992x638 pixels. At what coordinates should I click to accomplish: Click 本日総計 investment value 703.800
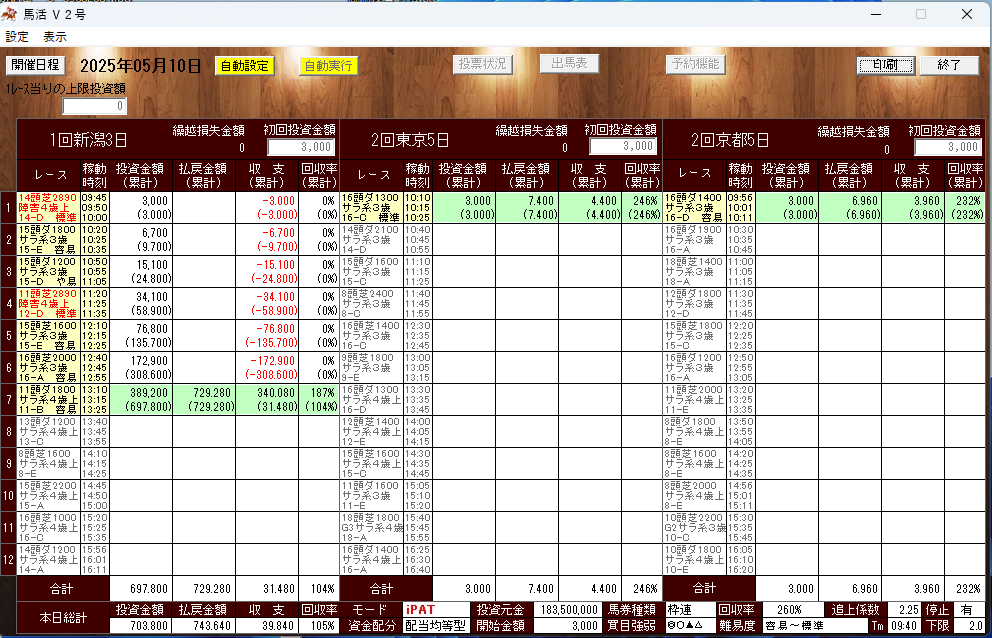pyautogui.click(x=141, y=626)
